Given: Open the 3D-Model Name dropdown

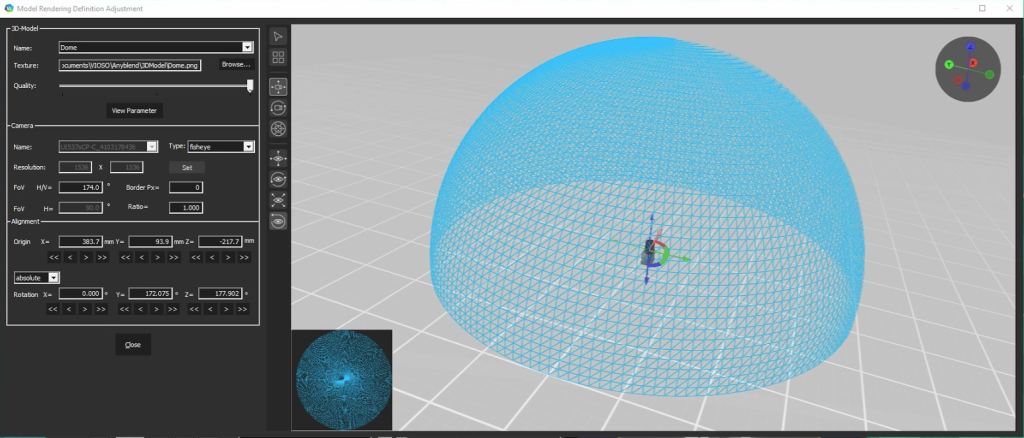Looking at the screenshot, I should tap(247, 46).
